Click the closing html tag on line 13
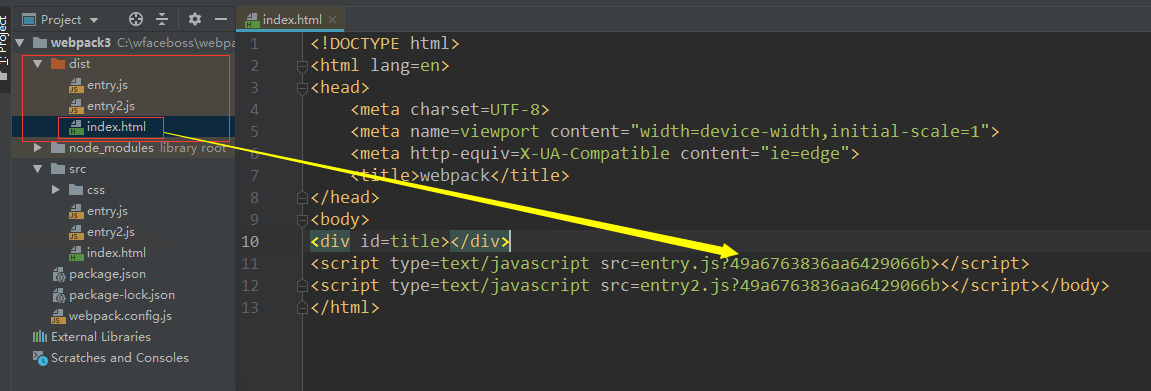 (x=345, y=307)
